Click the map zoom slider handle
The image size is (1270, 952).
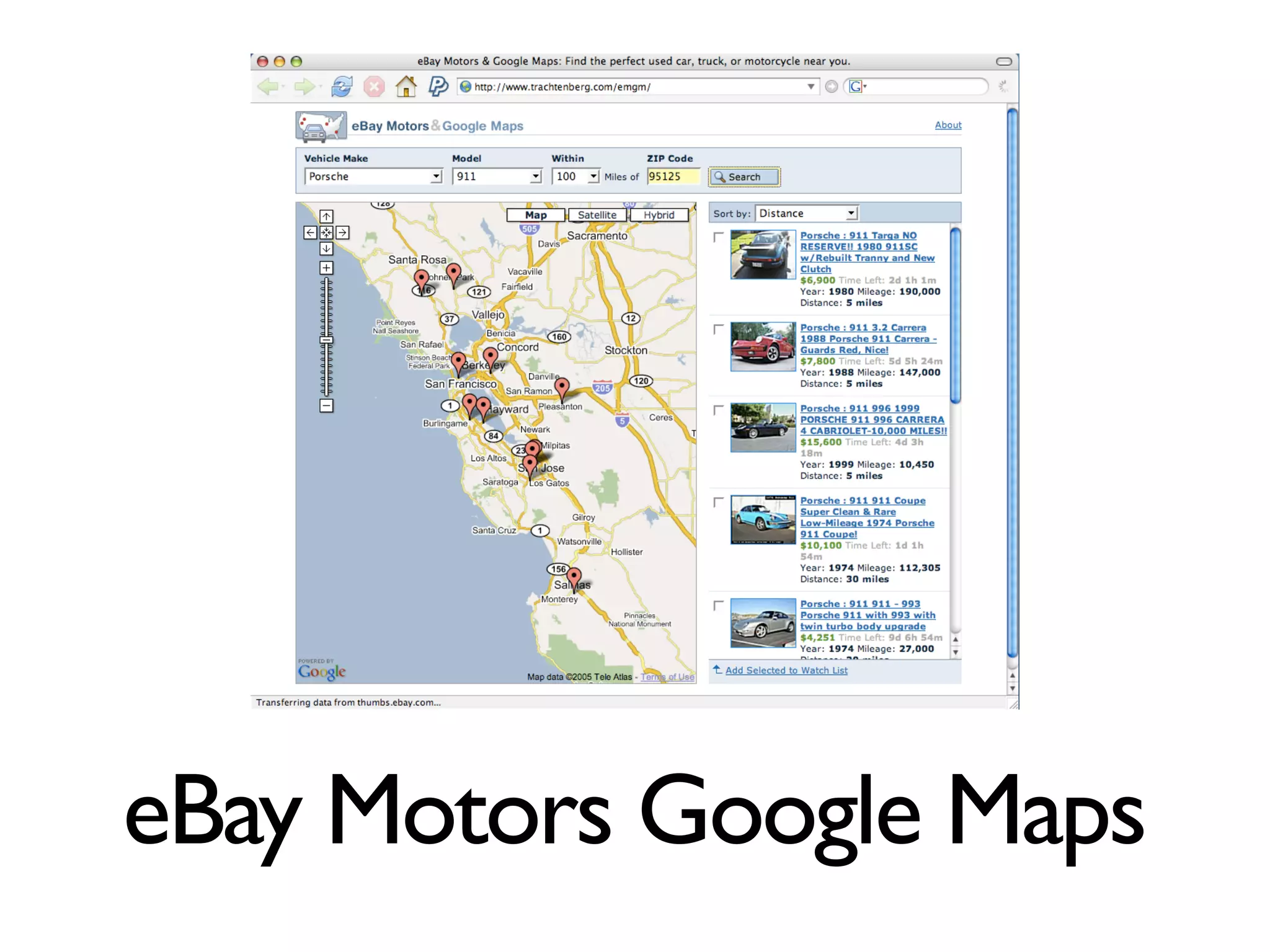[x=326, y=340]
